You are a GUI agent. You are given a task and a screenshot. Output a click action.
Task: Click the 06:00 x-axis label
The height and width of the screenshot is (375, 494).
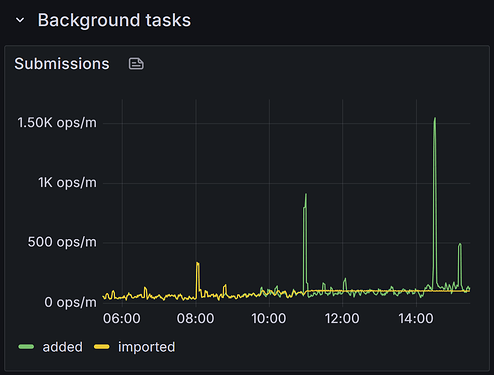pyautogui.click(x=122, y=318)
